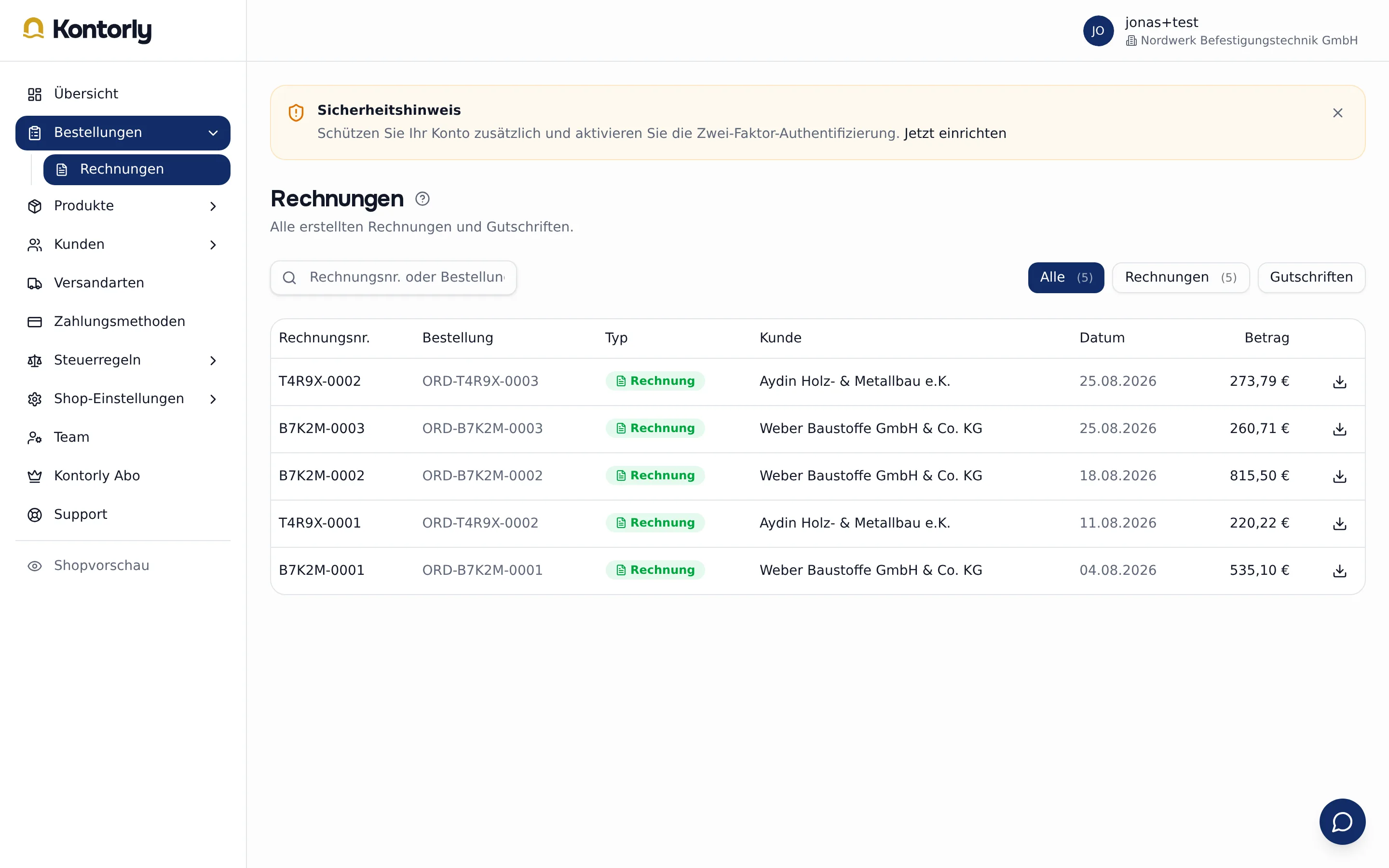Select the Rechnungen sidebar subitem
The height and width of the screenshot is (868, 1389).
click(136, 169)
